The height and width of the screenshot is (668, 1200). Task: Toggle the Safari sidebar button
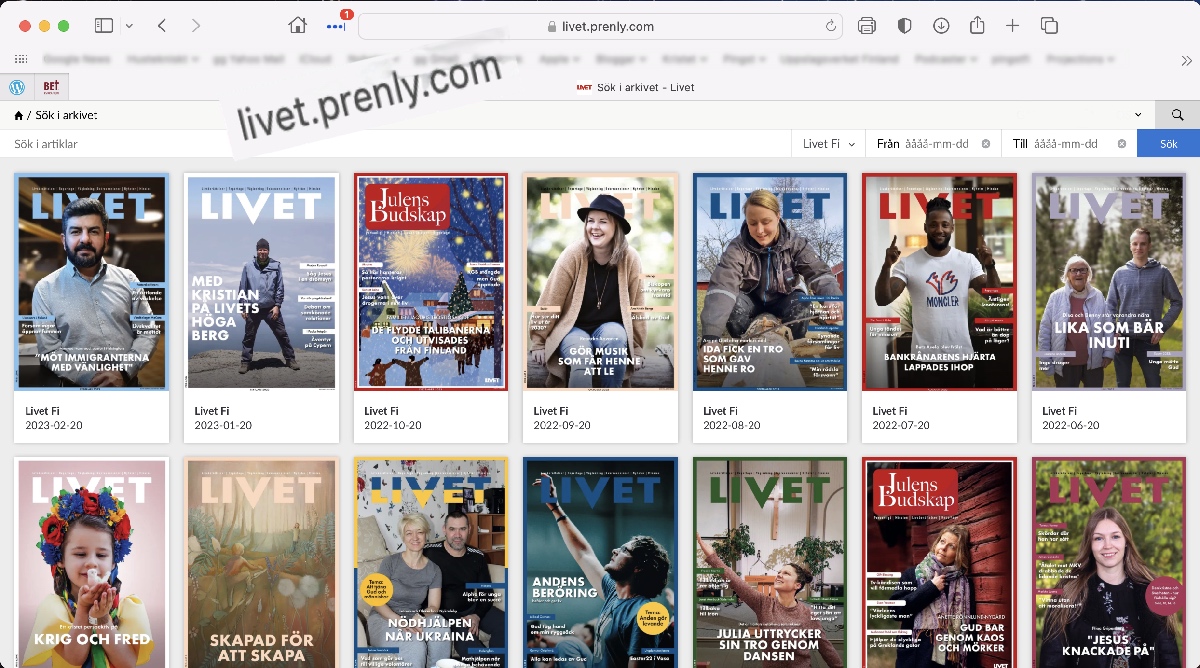(x=103, y=26)
